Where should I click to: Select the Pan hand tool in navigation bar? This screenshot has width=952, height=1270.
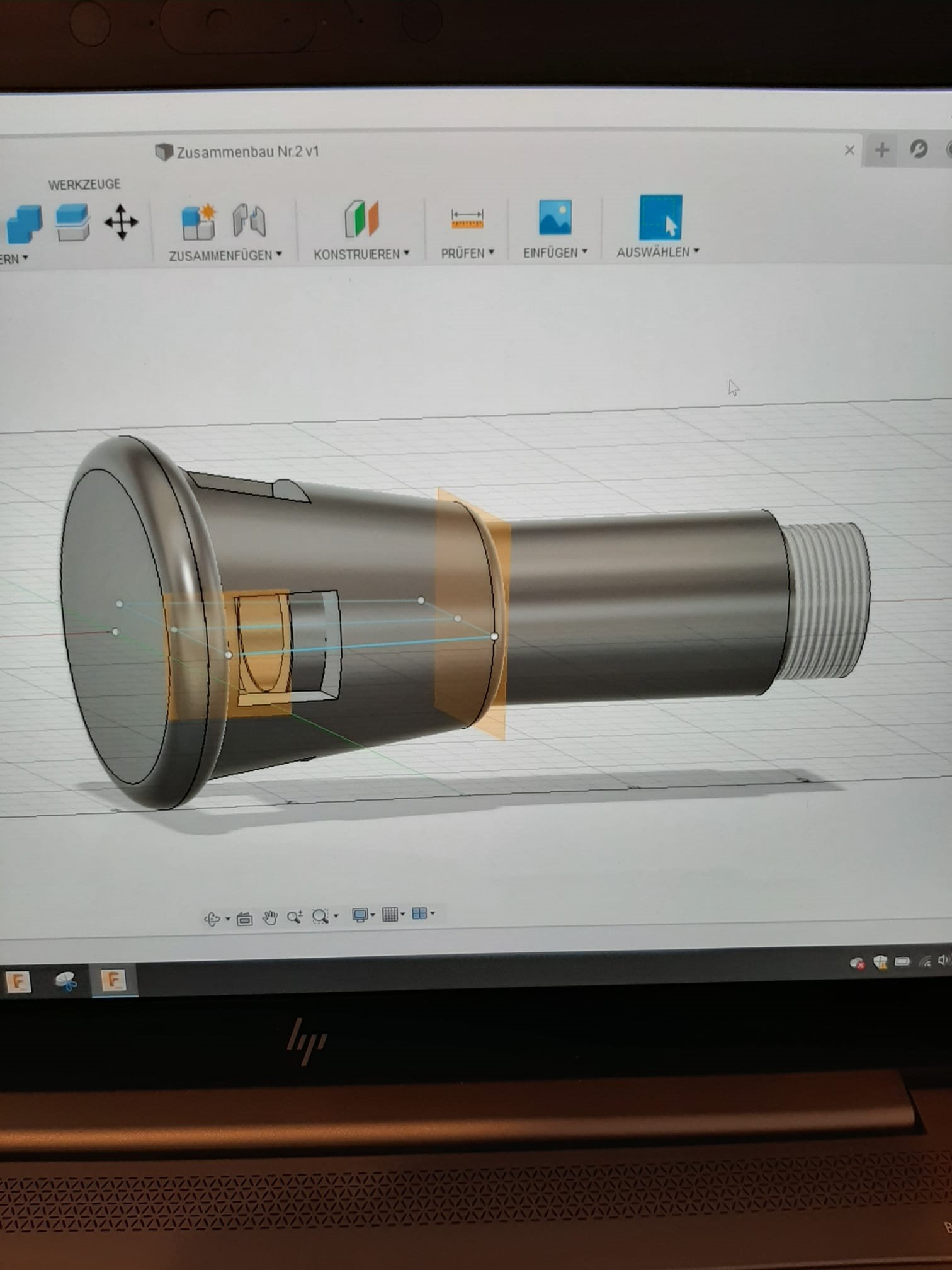[x=270, y=918]
